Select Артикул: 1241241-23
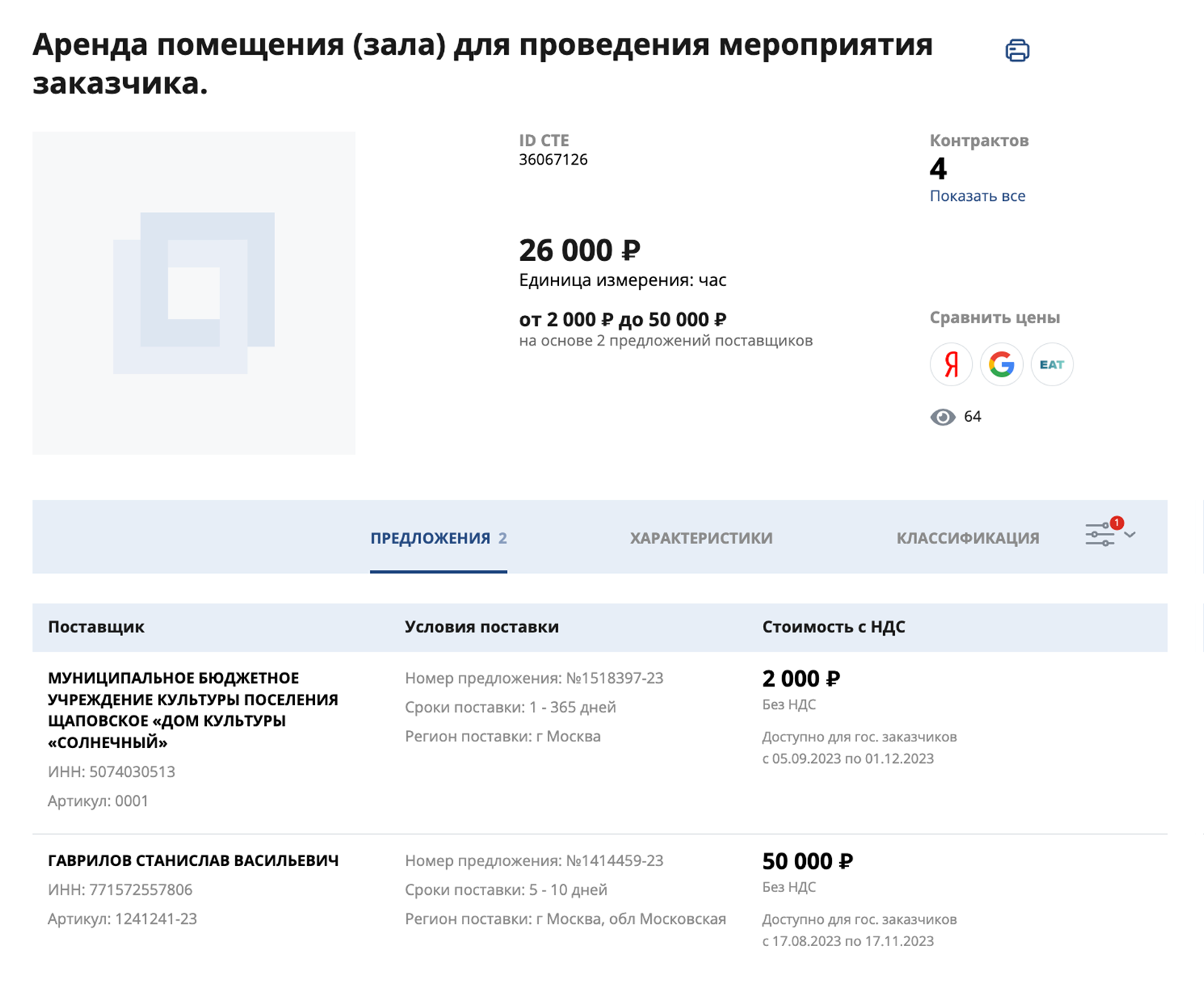This screenshot has height=992, width=1204. (122, 919)
